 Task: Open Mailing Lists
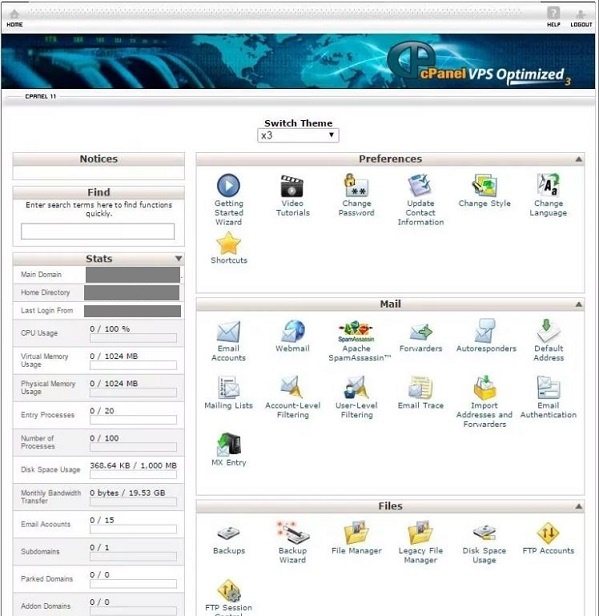228,388
